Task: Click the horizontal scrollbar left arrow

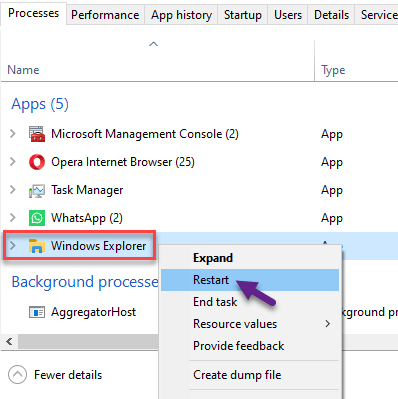Action: (9, 342)
